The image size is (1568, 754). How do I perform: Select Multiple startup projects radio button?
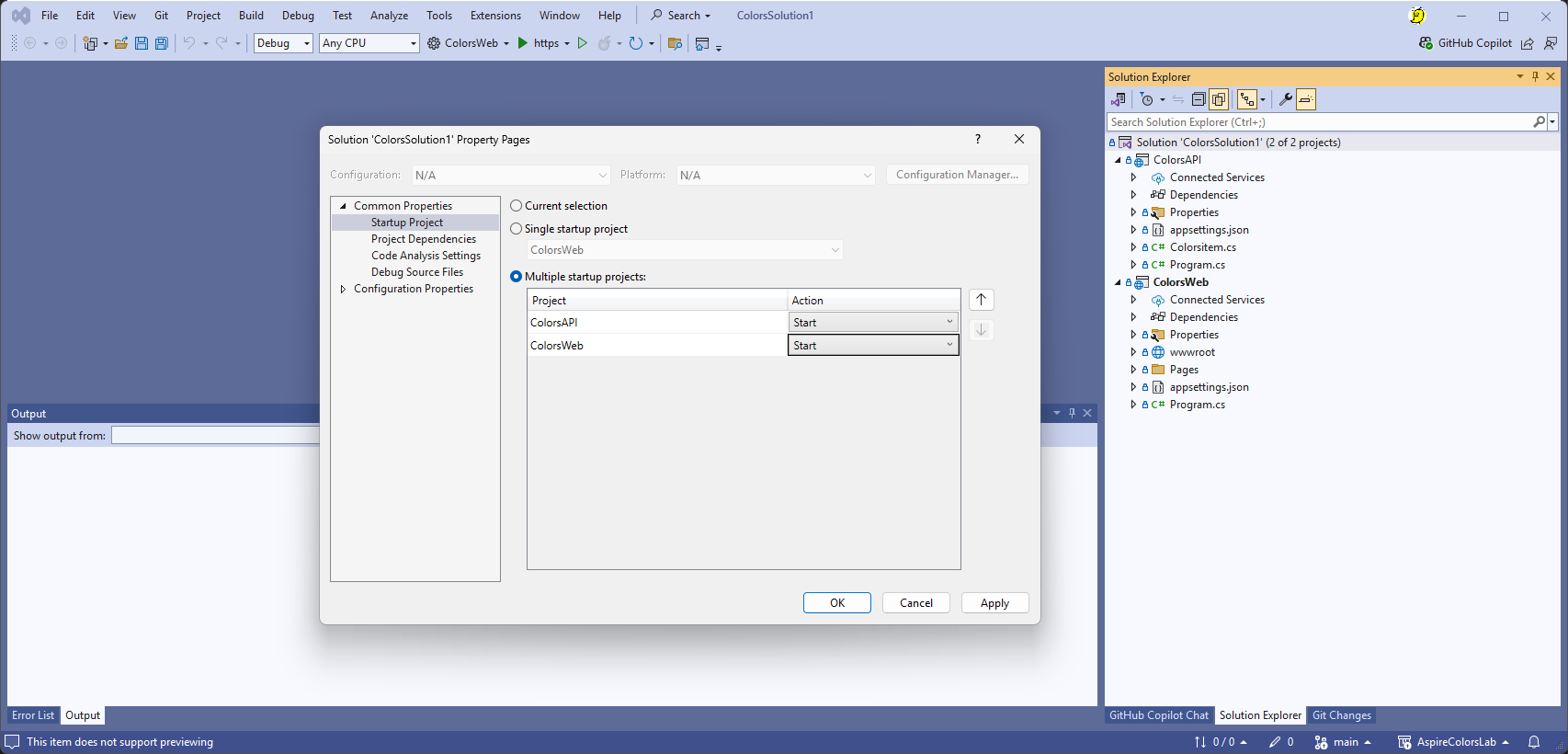click(517, 277)
